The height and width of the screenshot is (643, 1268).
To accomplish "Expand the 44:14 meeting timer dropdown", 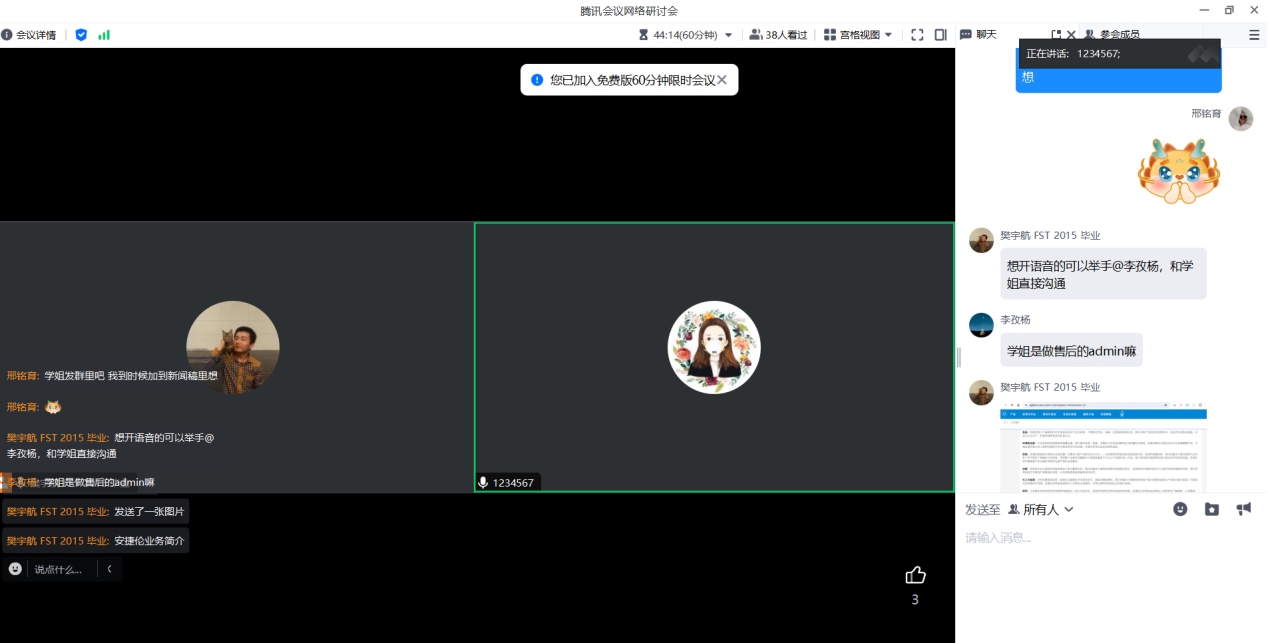I will point(728,35).
